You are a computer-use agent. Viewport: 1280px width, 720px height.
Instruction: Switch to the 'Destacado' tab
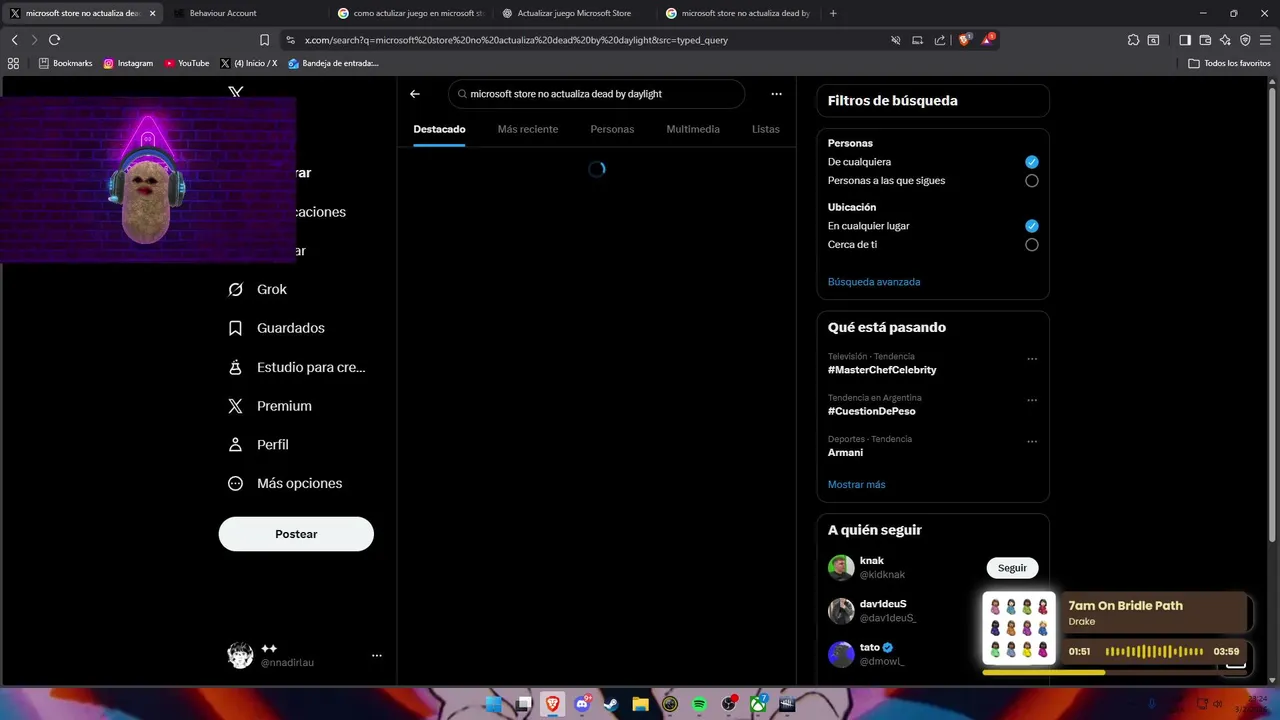pos(439,129)
